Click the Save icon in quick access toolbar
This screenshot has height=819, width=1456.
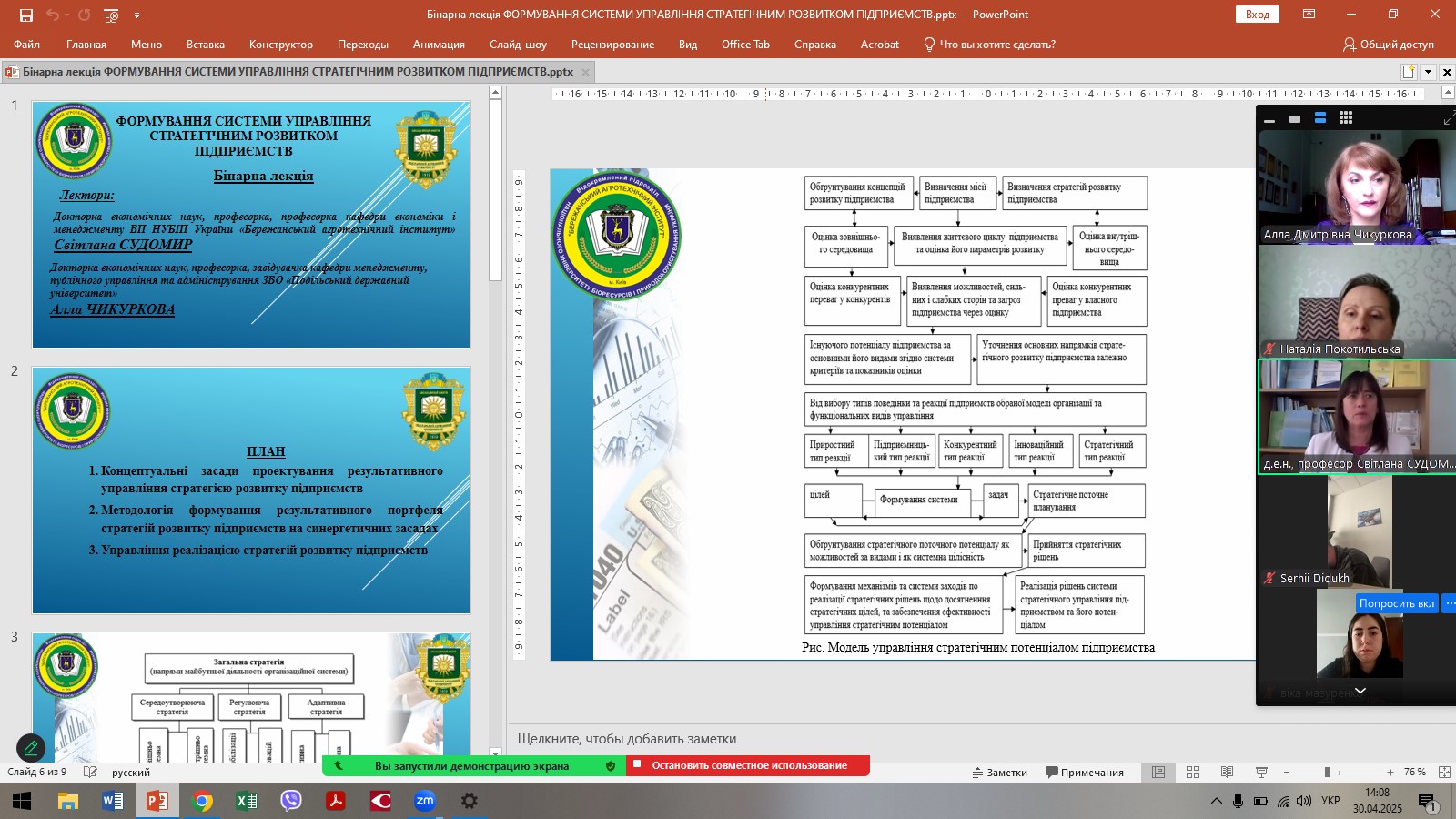click(25, 15)
